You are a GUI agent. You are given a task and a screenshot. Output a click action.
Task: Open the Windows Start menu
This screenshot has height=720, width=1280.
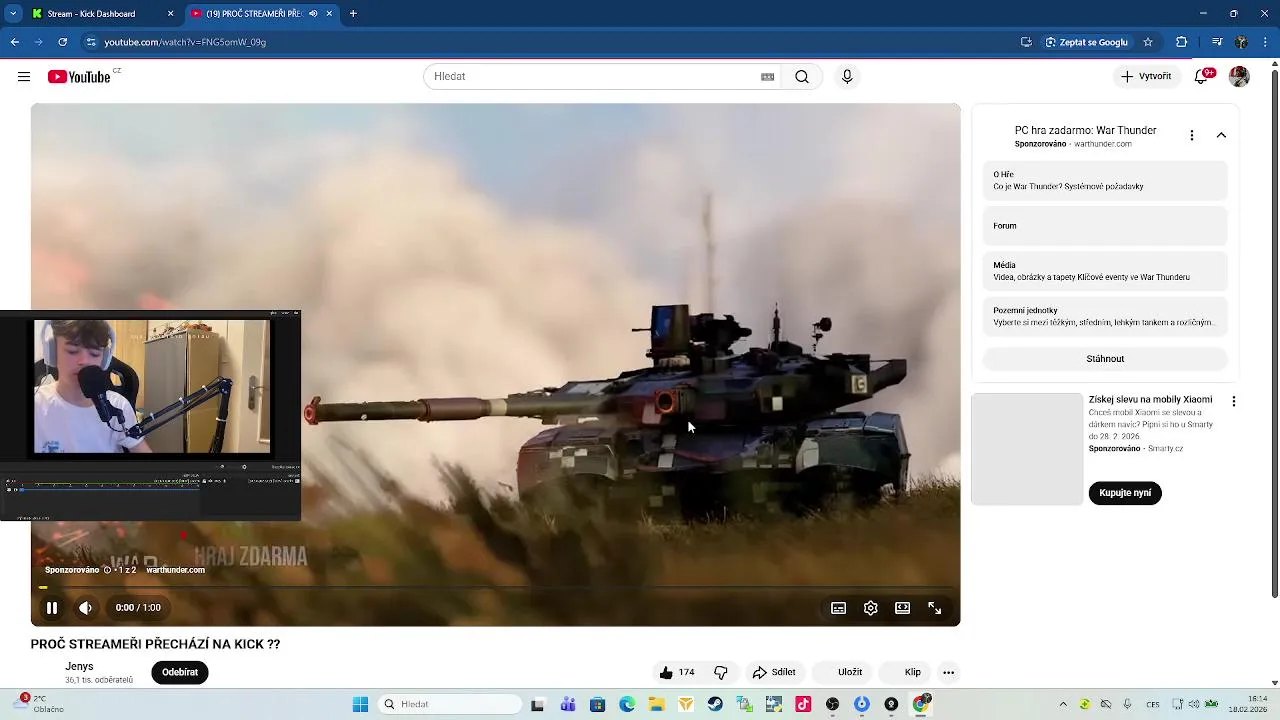(x=360, y=705)
